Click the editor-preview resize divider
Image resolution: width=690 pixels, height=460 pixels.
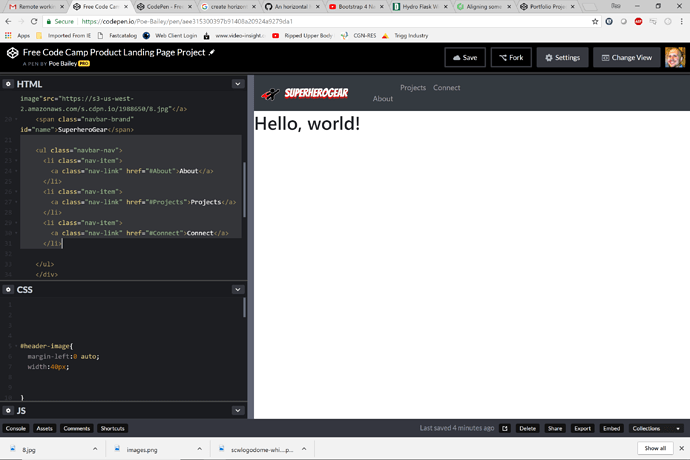click(250, 247)
